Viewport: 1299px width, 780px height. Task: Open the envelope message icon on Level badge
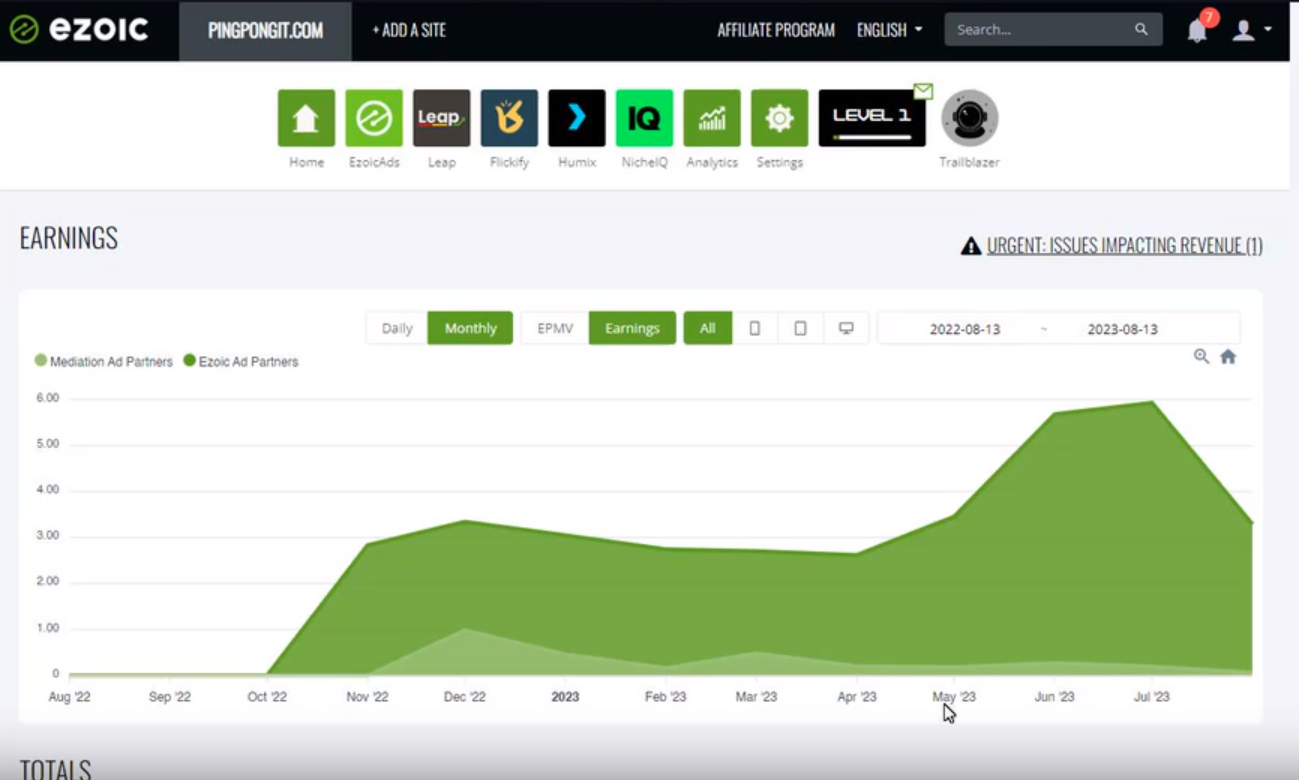923,91
